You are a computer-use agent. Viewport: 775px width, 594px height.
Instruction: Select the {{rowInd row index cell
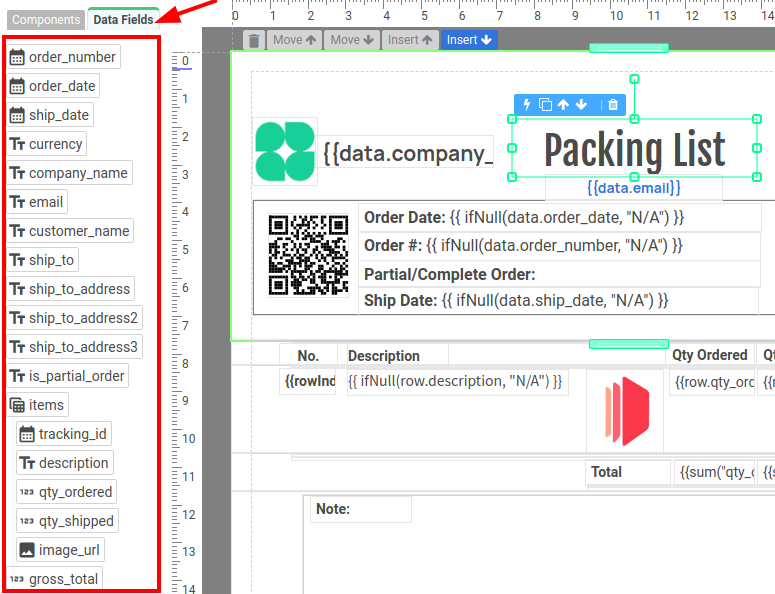(x=309, y=381)
